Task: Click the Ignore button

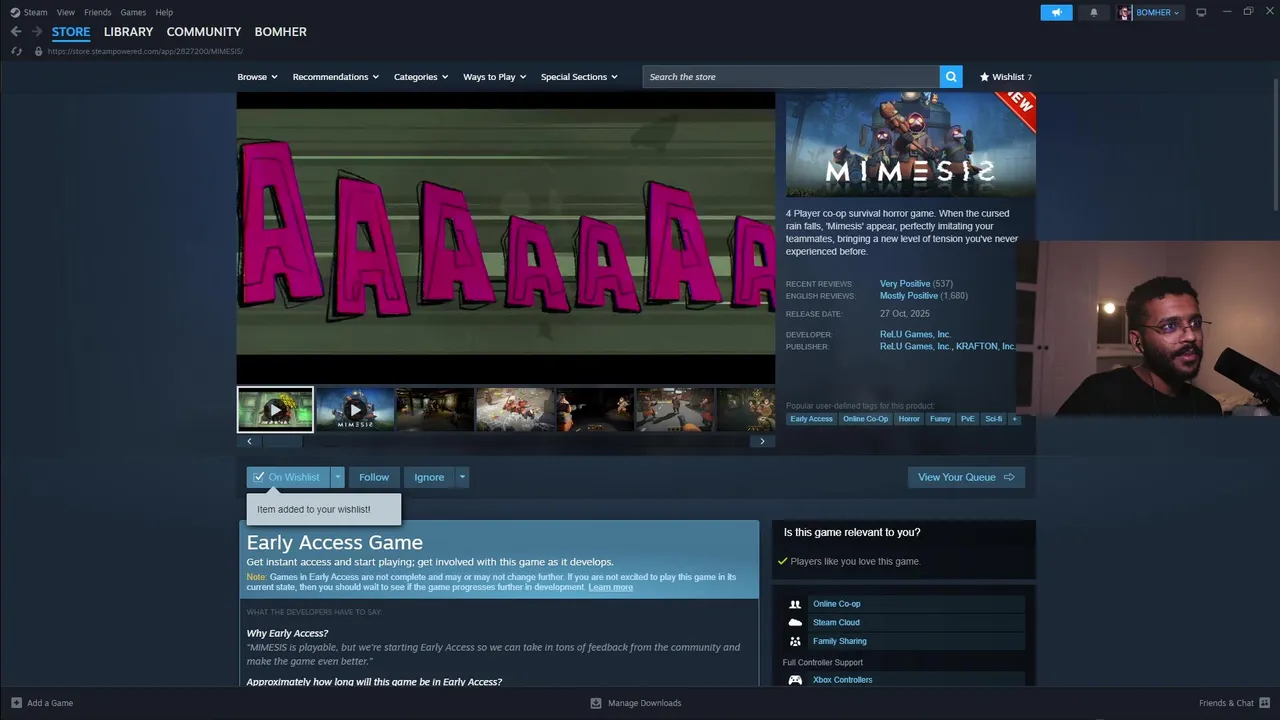Action: coord(429,477)
